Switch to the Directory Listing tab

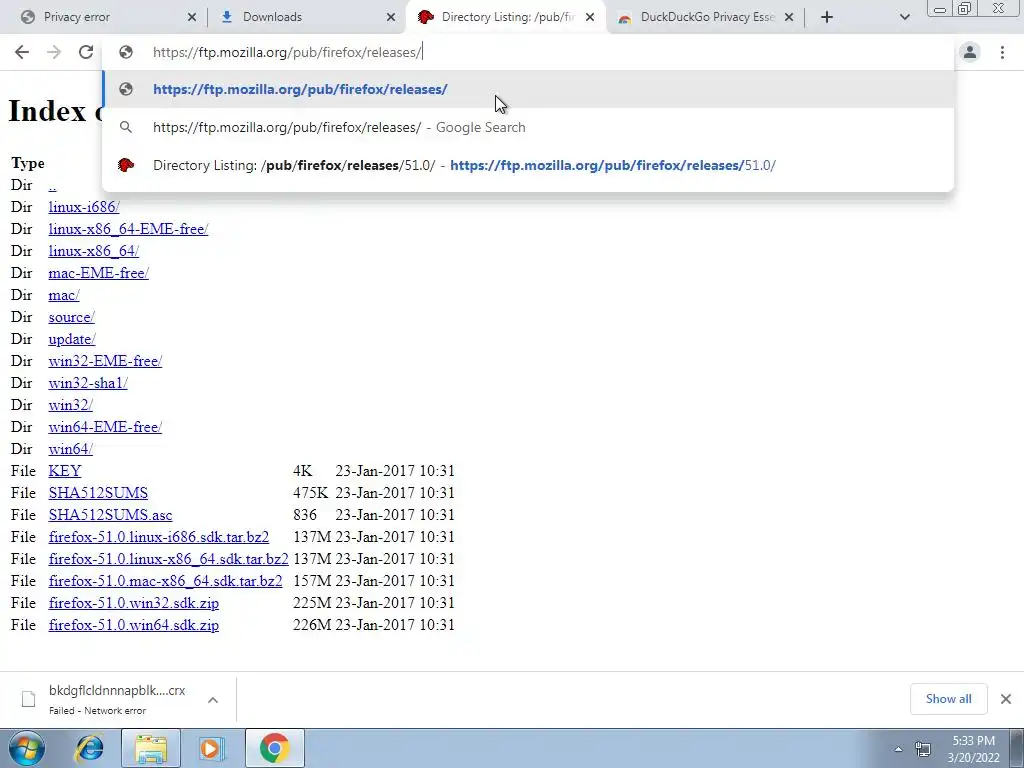tap(506, 17)
